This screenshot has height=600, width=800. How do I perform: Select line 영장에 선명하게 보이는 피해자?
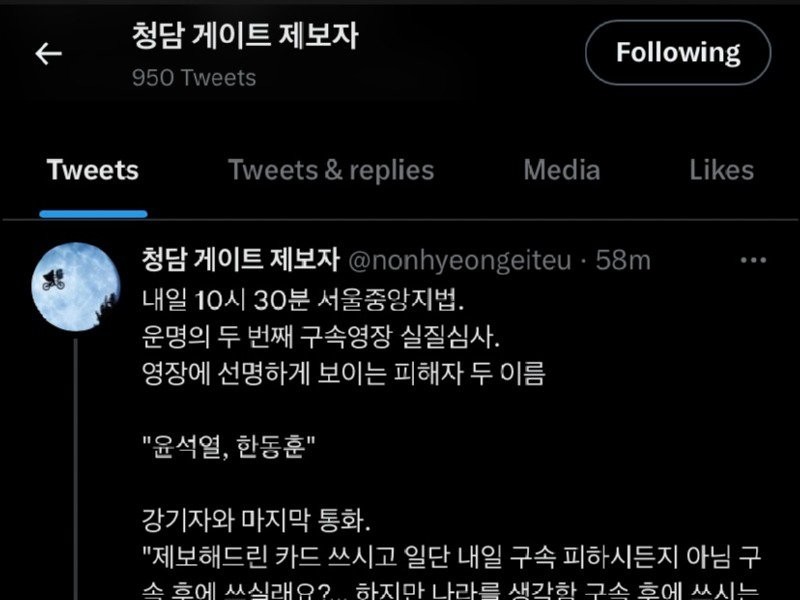(x=344, y=373)
